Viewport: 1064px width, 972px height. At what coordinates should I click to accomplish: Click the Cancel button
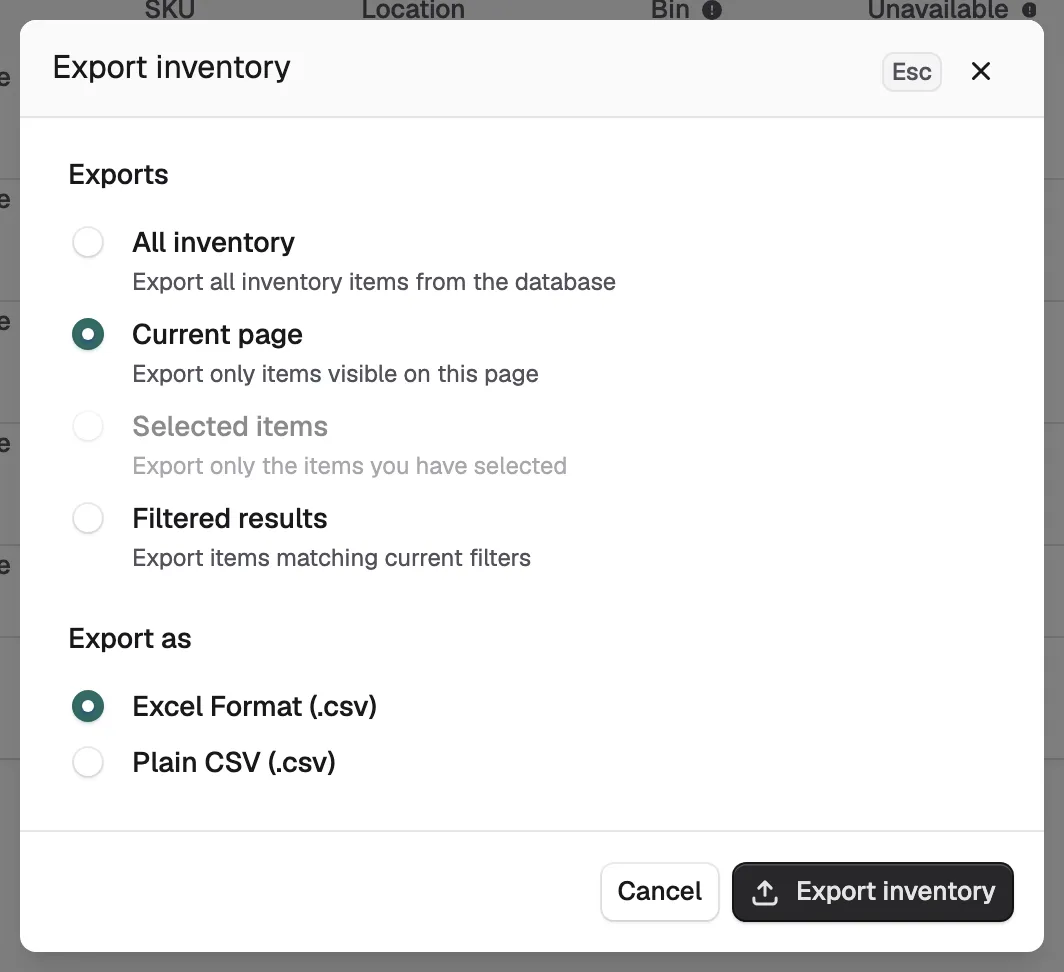[x=660, y=892]
